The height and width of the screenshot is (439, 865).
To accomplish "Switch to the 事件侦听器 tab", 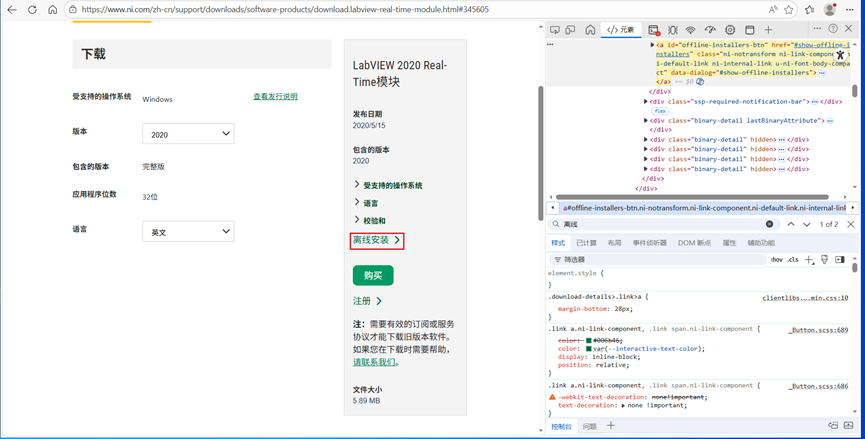I will point(649,243).
